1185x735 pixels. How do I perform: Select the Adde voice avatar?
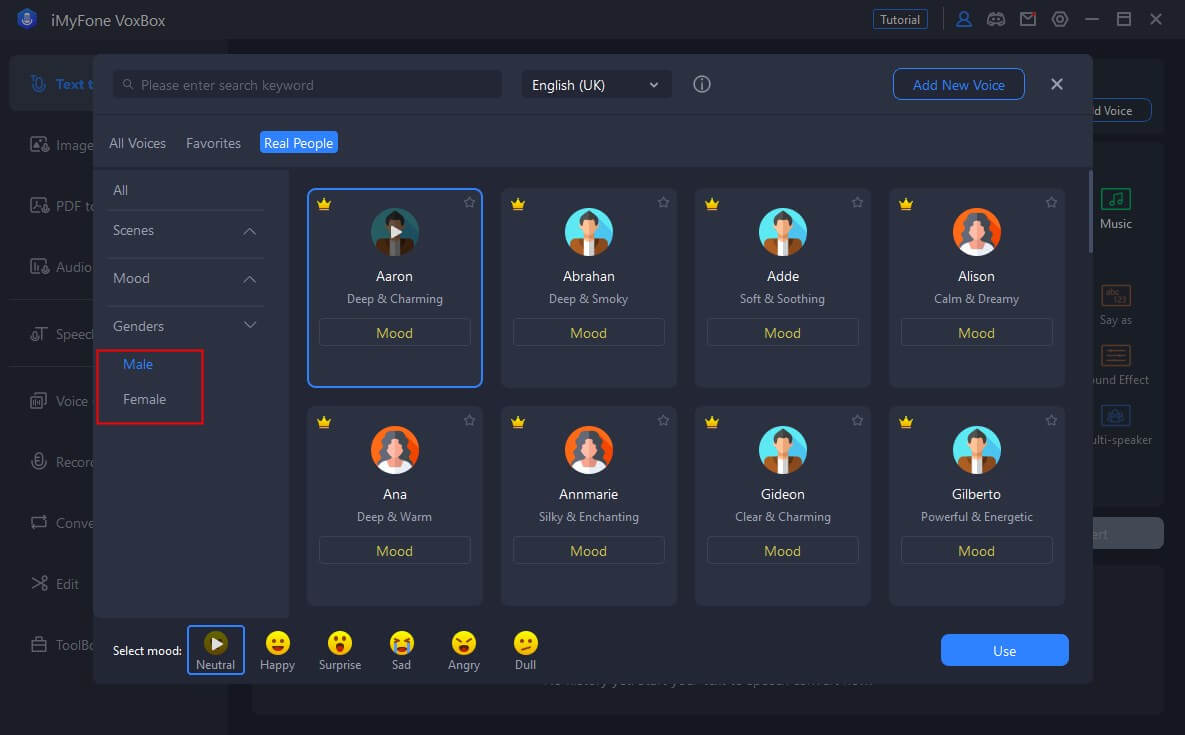(x=783, y=232)
